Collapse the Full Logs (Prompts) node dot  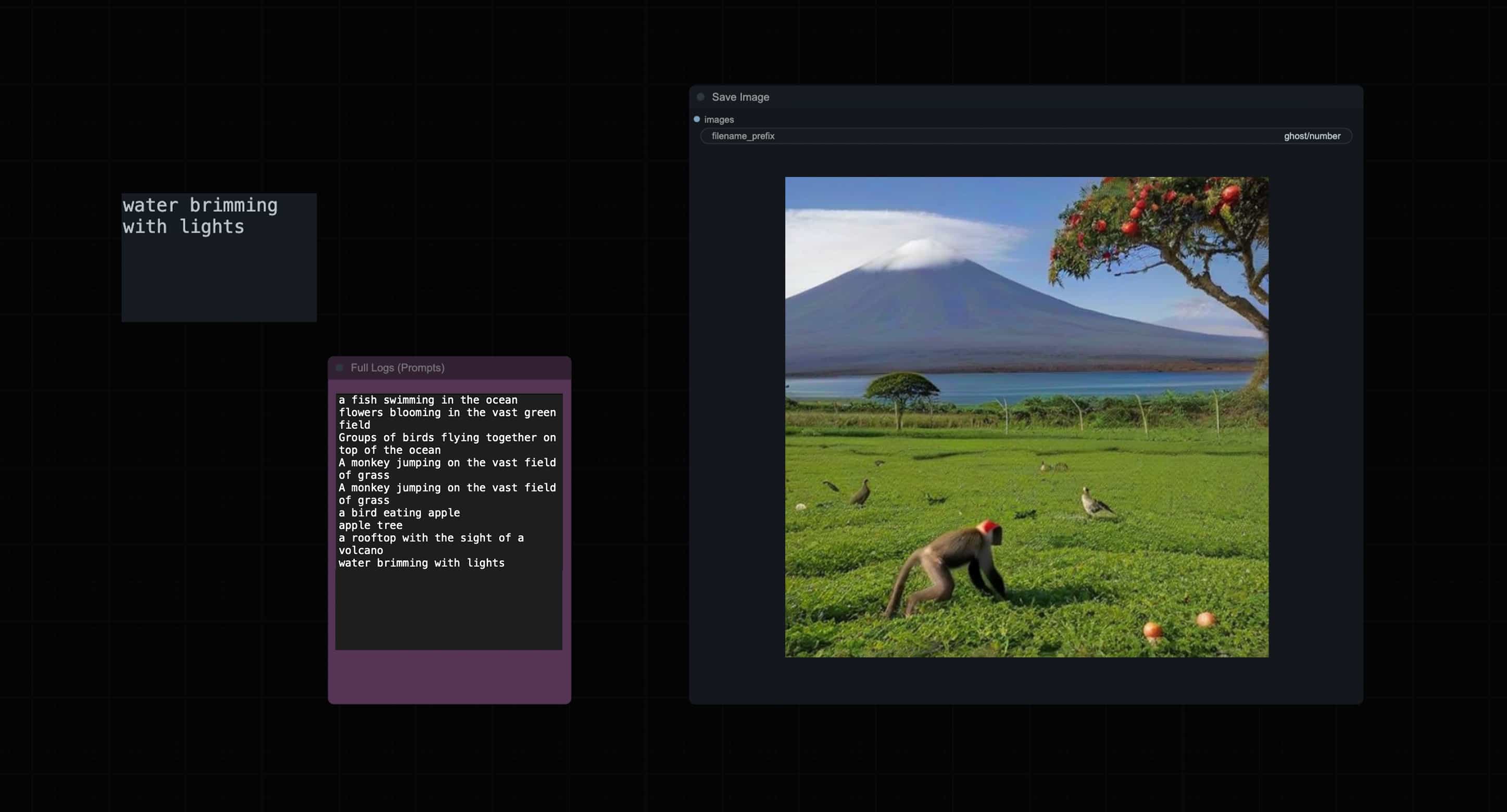click(x=340, y=367)
